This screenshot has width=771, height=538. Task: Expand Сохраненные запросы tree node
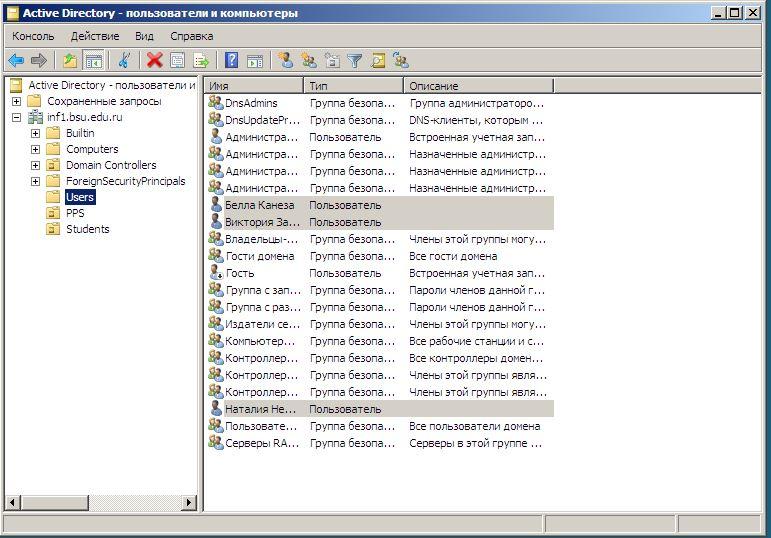click(16, 101)
